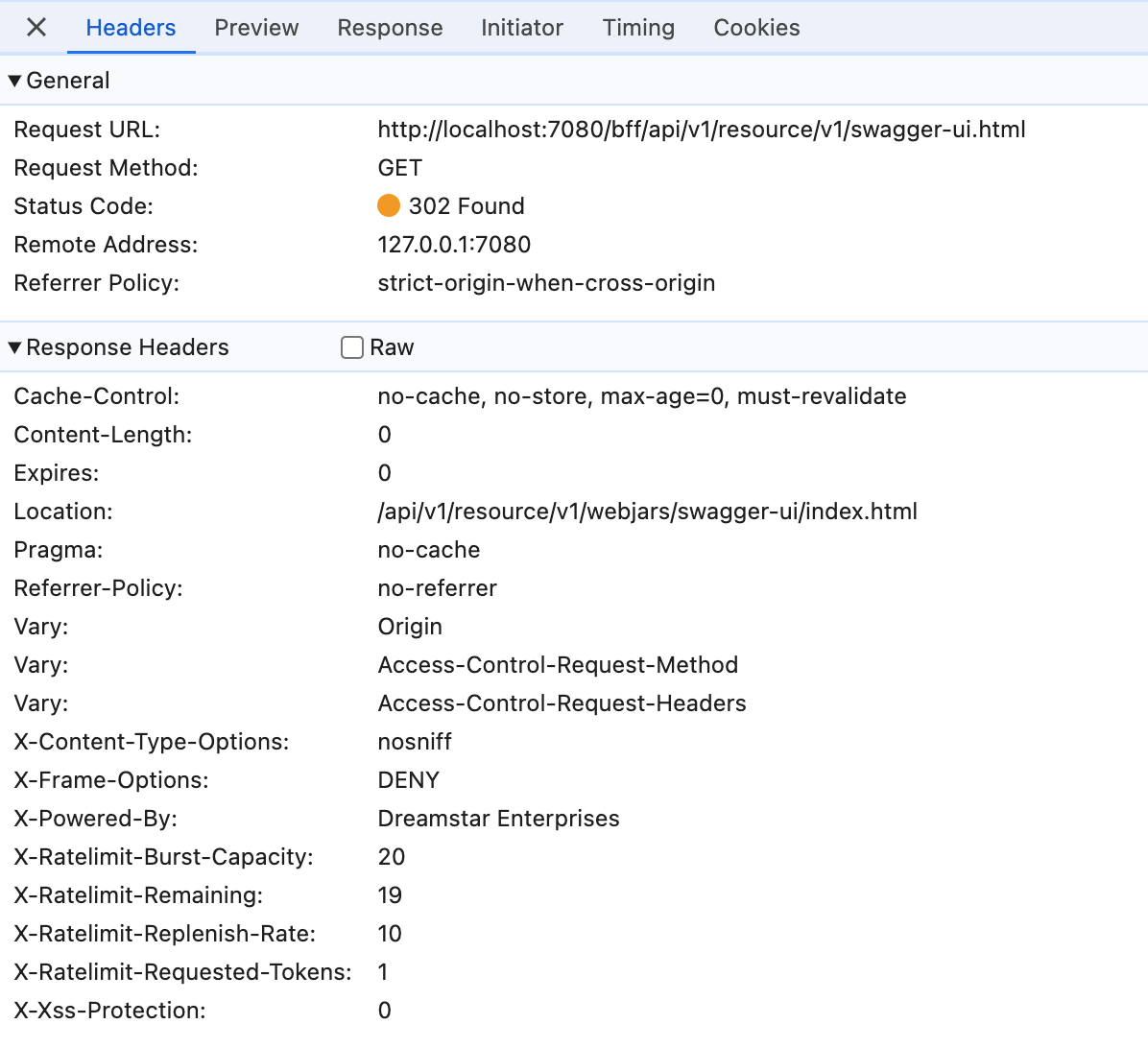Select the X-Powered-By header value
This screenshot has height=1048, width=1148.
tap(498, 818)
